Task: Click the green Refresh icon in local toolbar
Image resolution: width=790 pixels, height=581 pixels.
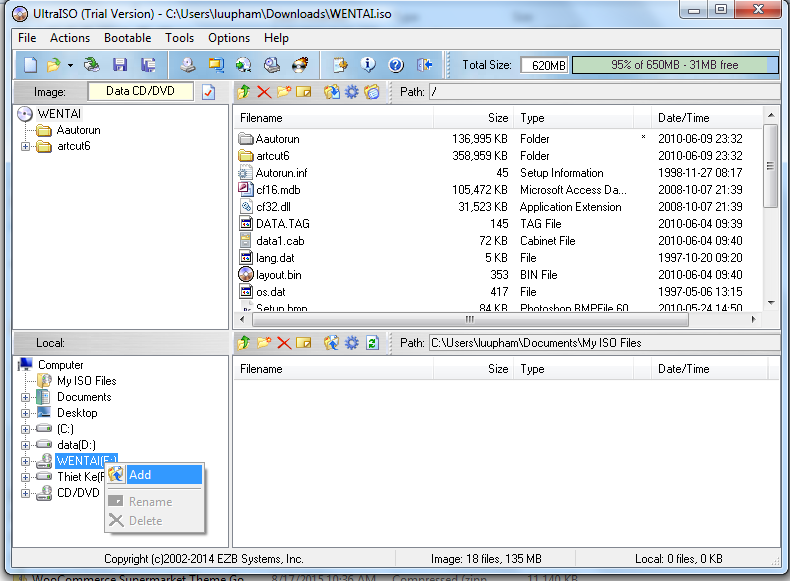Action: point(372,343)
